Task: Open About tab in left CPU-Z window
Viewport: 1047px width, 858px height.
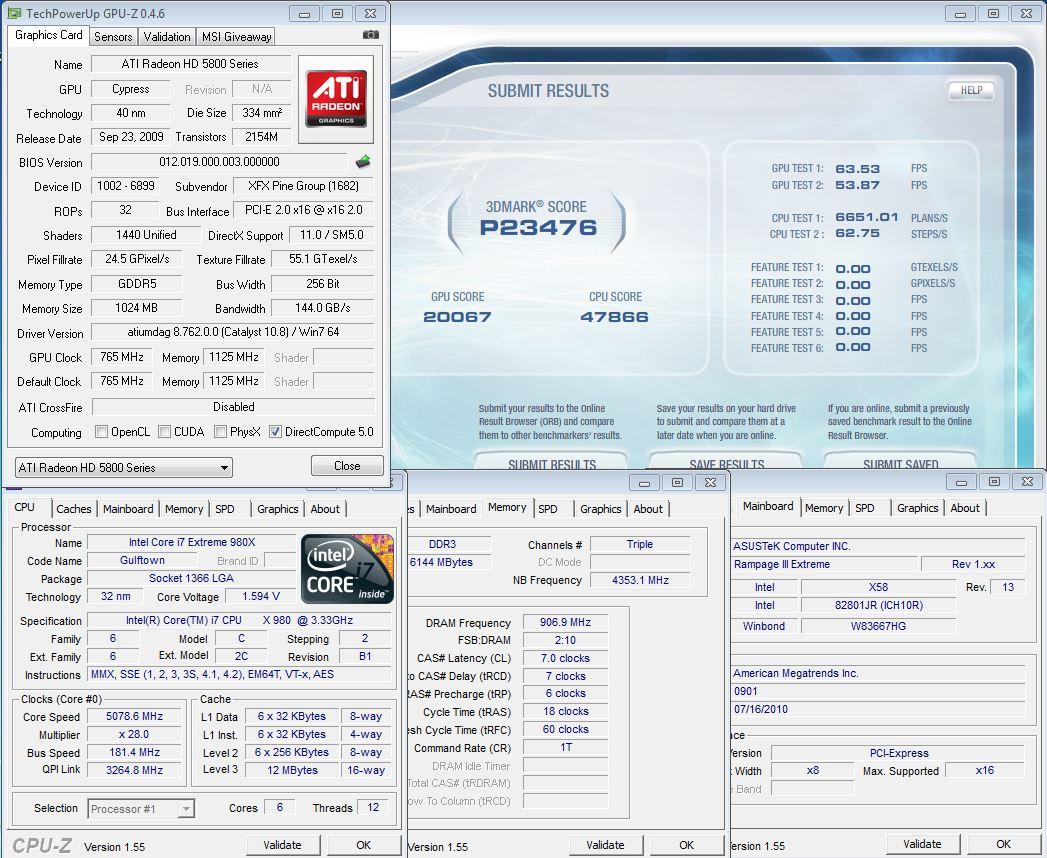Action: (x=325, y=509)
